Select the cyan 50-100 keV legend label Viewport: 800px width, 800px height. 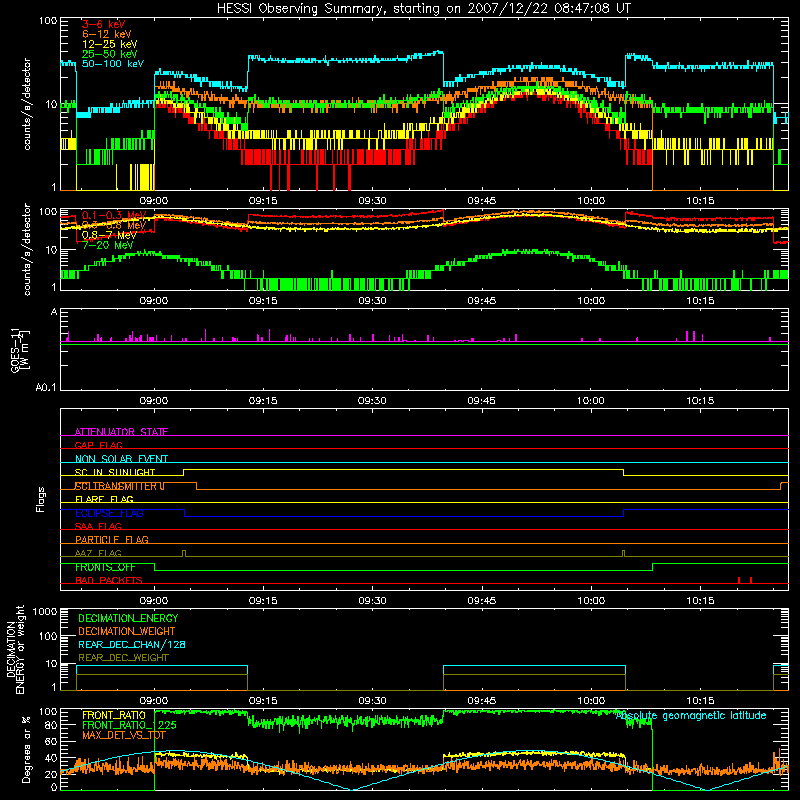point(113,64)
